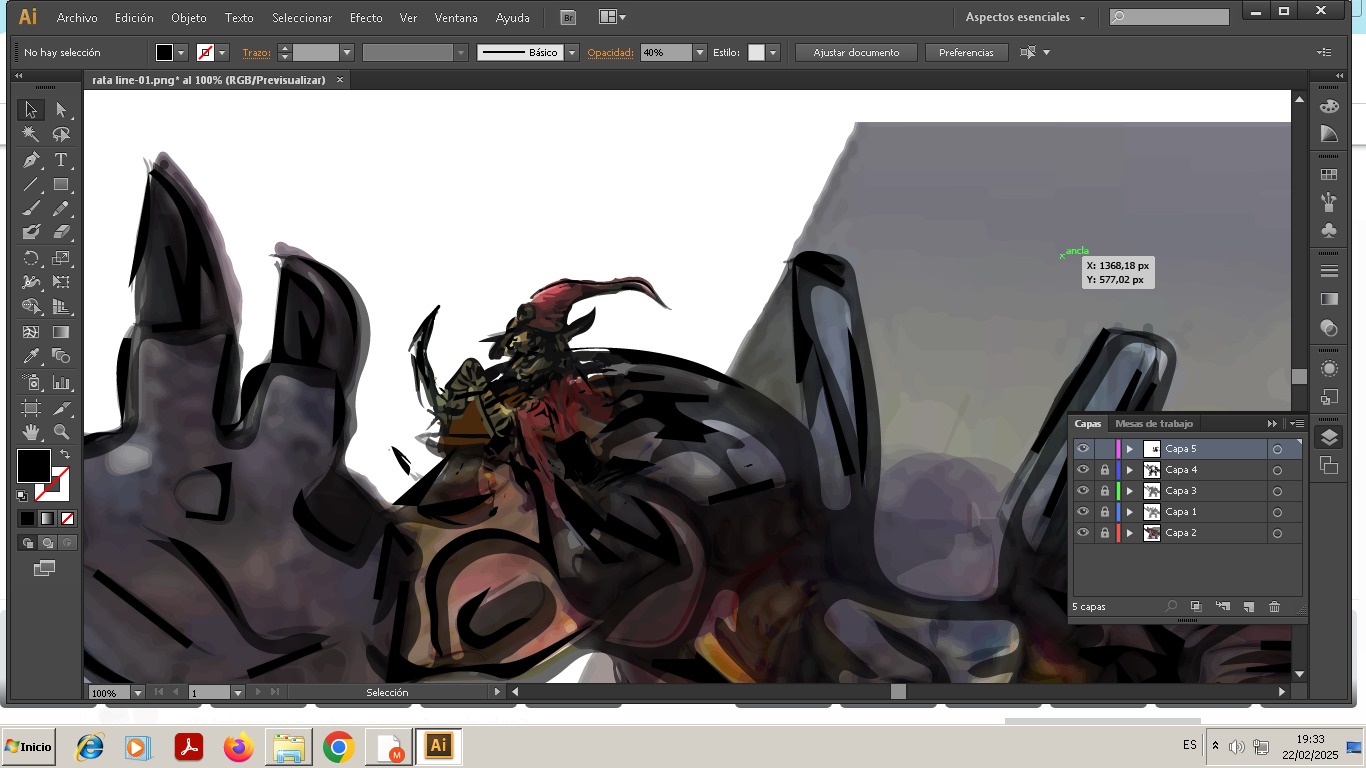Image resolution: width=1366 pixels, height=768 pixels.
Task: Select the None red-slash swatch below fill
Action: click(67, 519)
